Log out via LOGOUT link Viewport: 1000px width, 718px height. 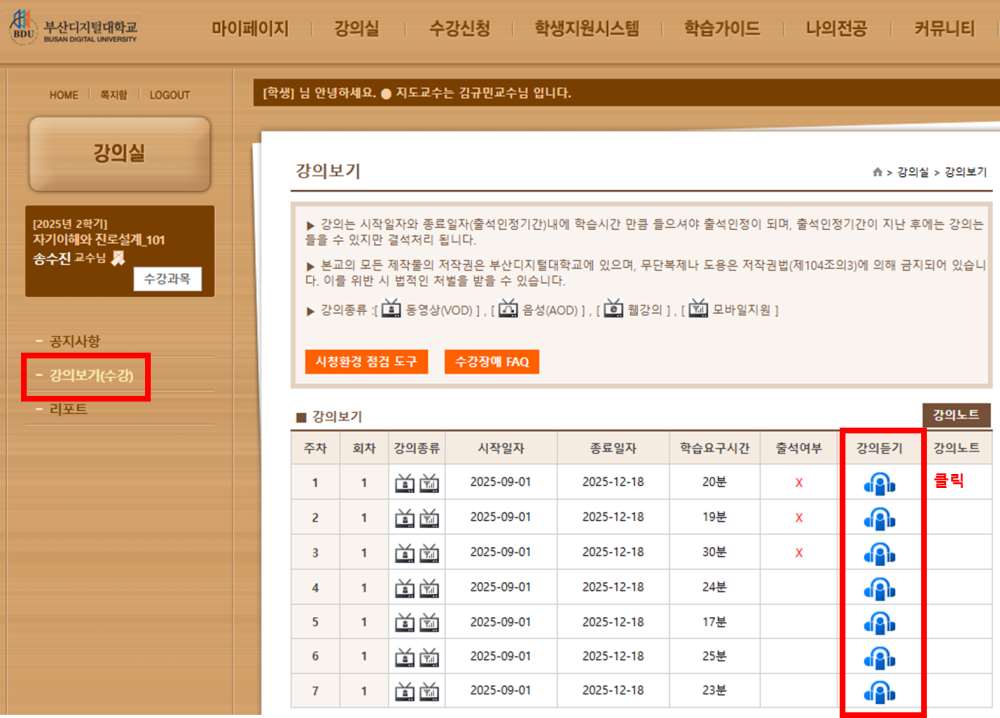169,94
